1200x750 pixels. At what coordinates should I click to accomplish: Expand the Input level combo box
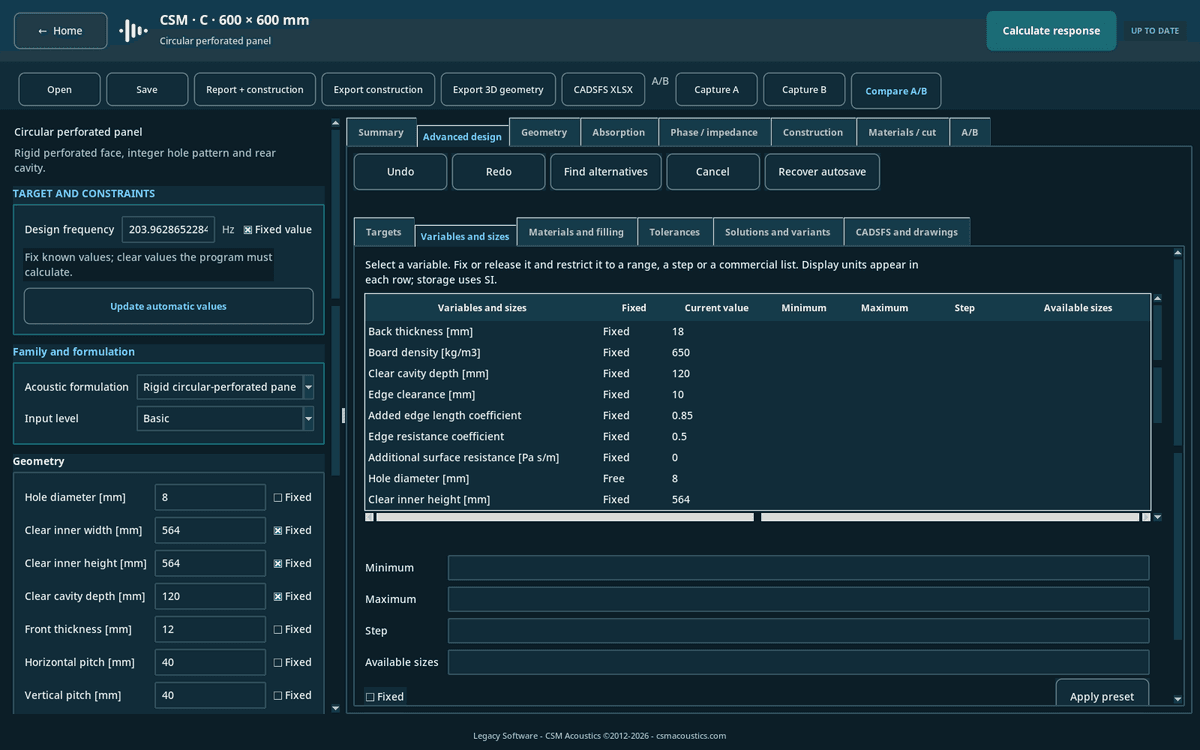coord(308,419)
